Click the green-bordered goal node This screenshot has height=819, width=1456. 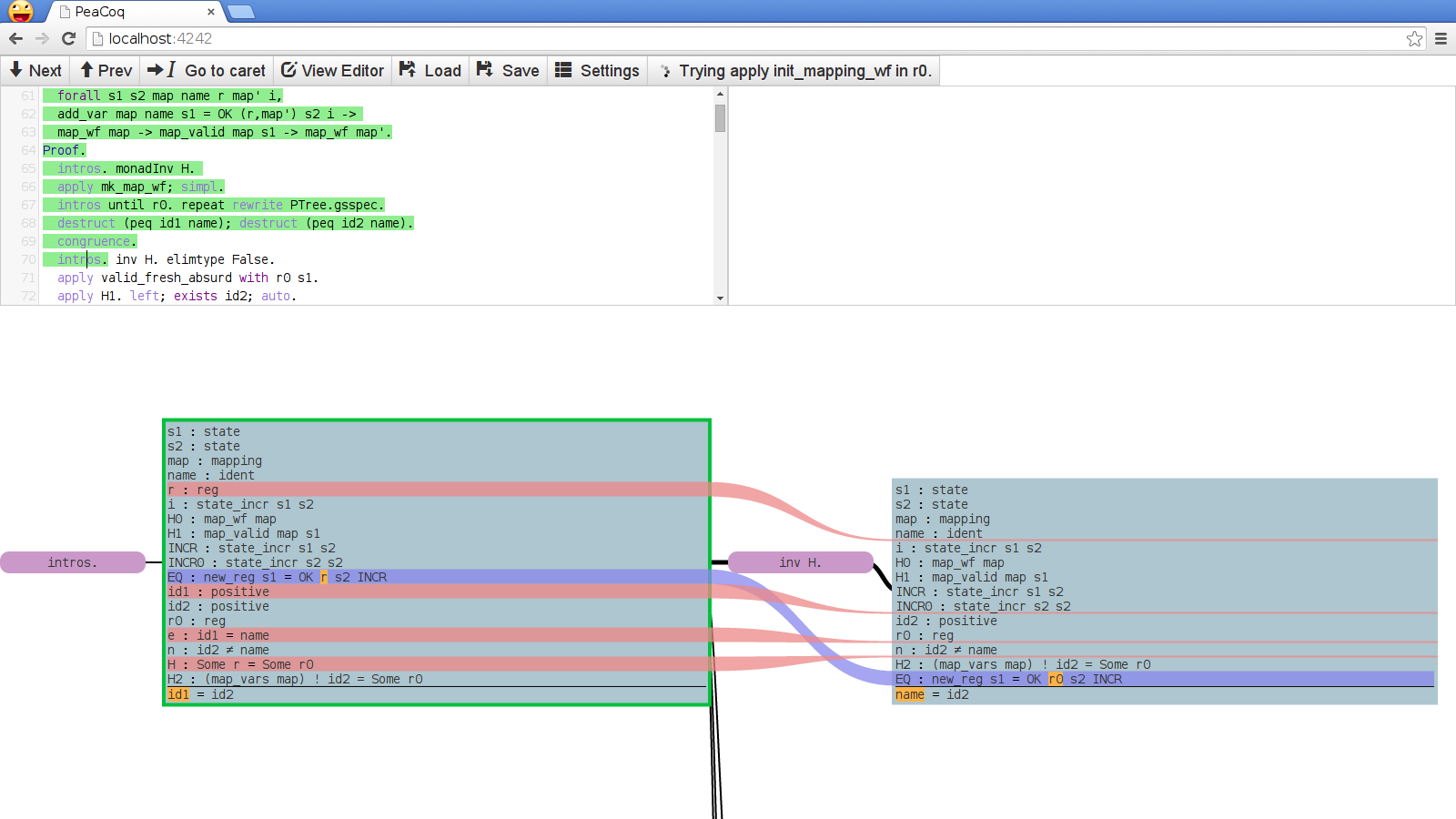point(437,562)
